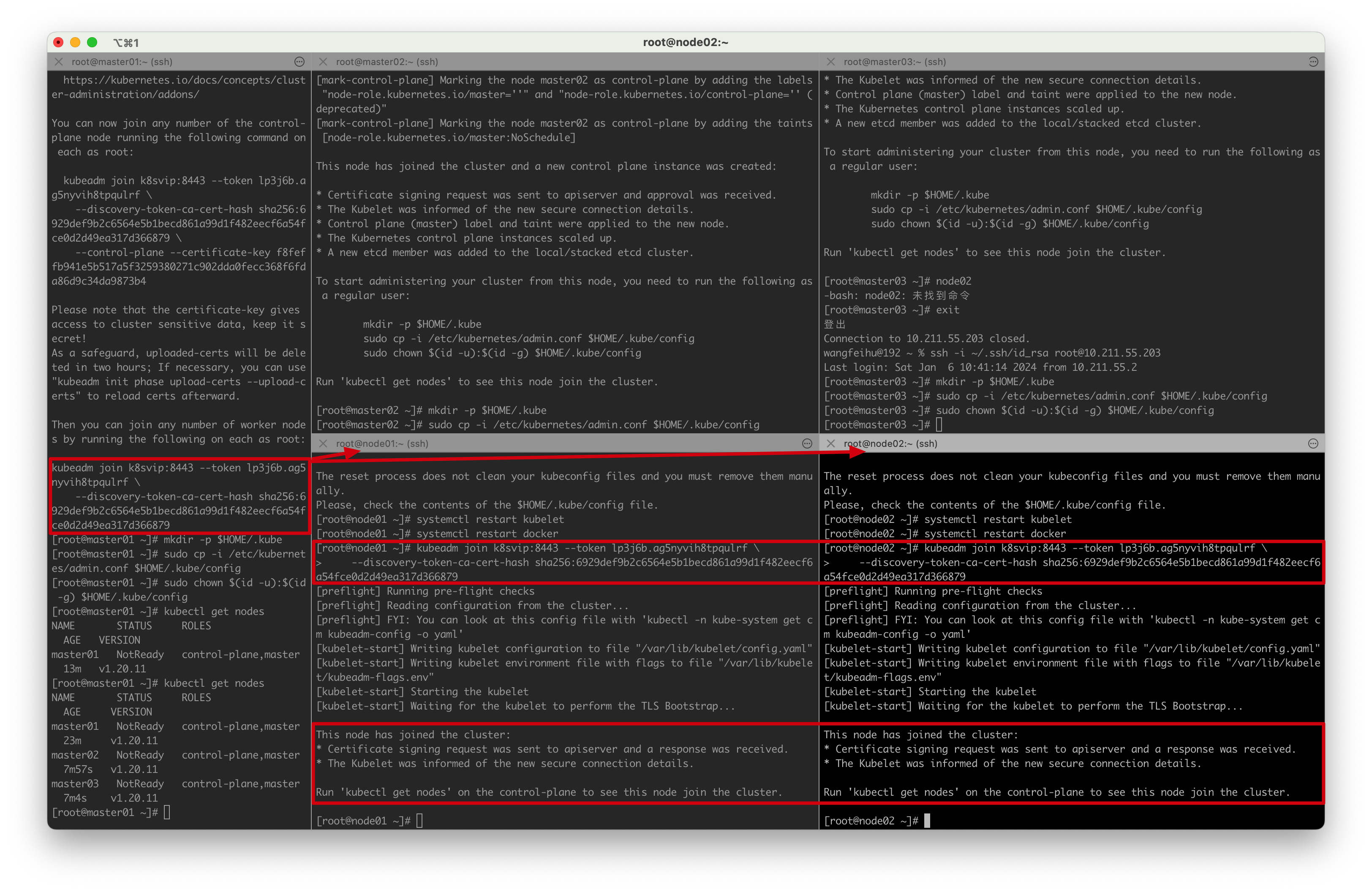Click '[root@master03 ~]# exit' command line
This screenshot has height=892, width=1372.
pyautogui.click(x=891, y=310)
